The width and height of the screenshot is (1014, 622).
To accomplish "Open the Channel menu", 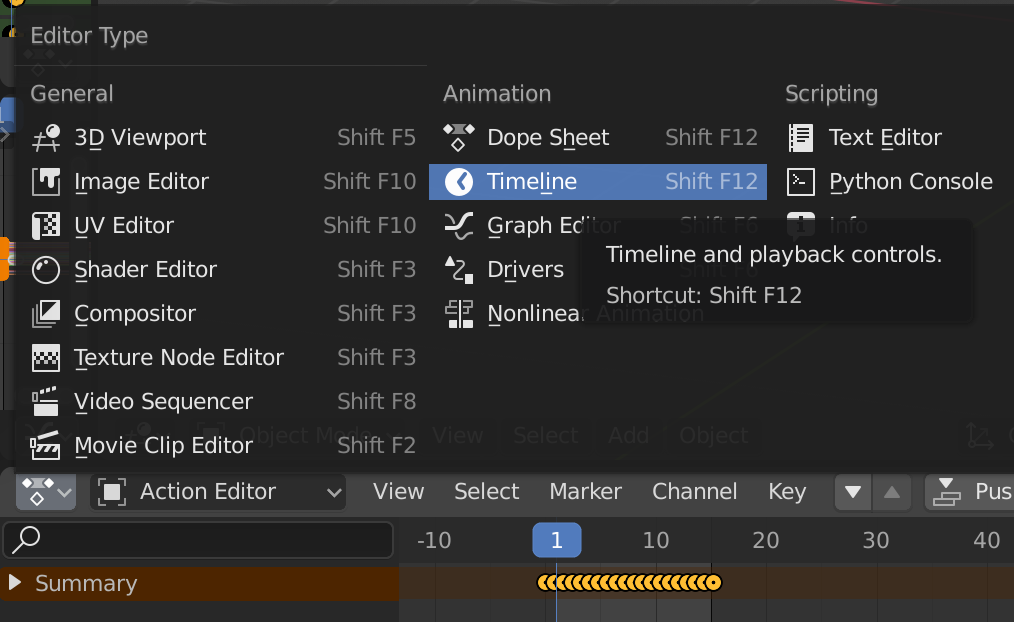I will tap(694, 492).
